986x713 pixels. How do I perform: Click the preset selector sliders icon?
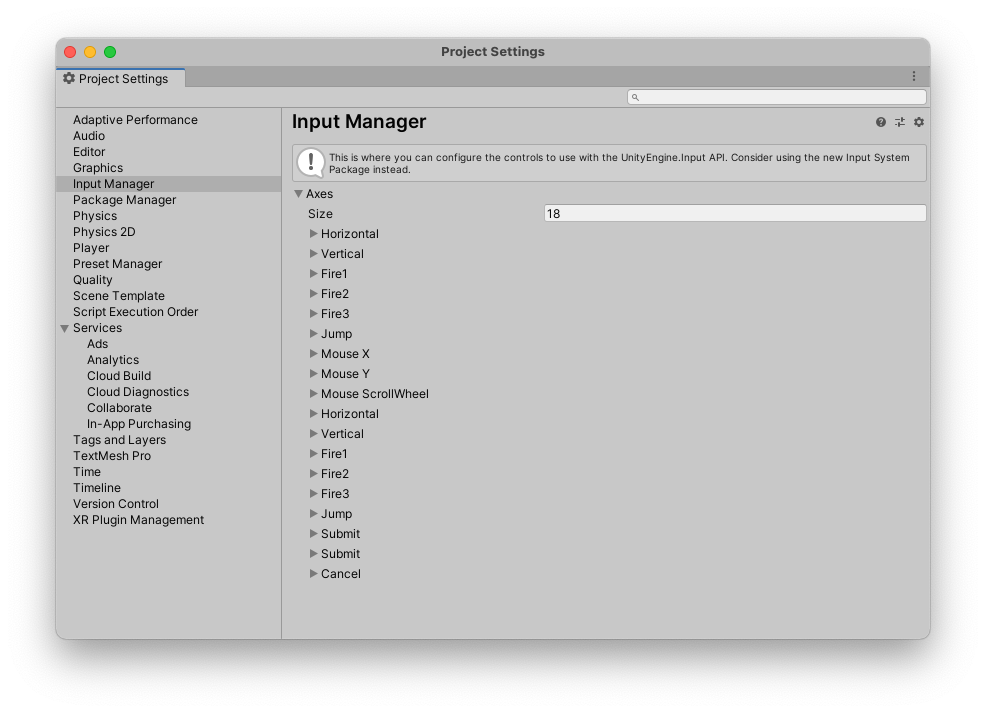pyautogui.click(x=900, y=122)
